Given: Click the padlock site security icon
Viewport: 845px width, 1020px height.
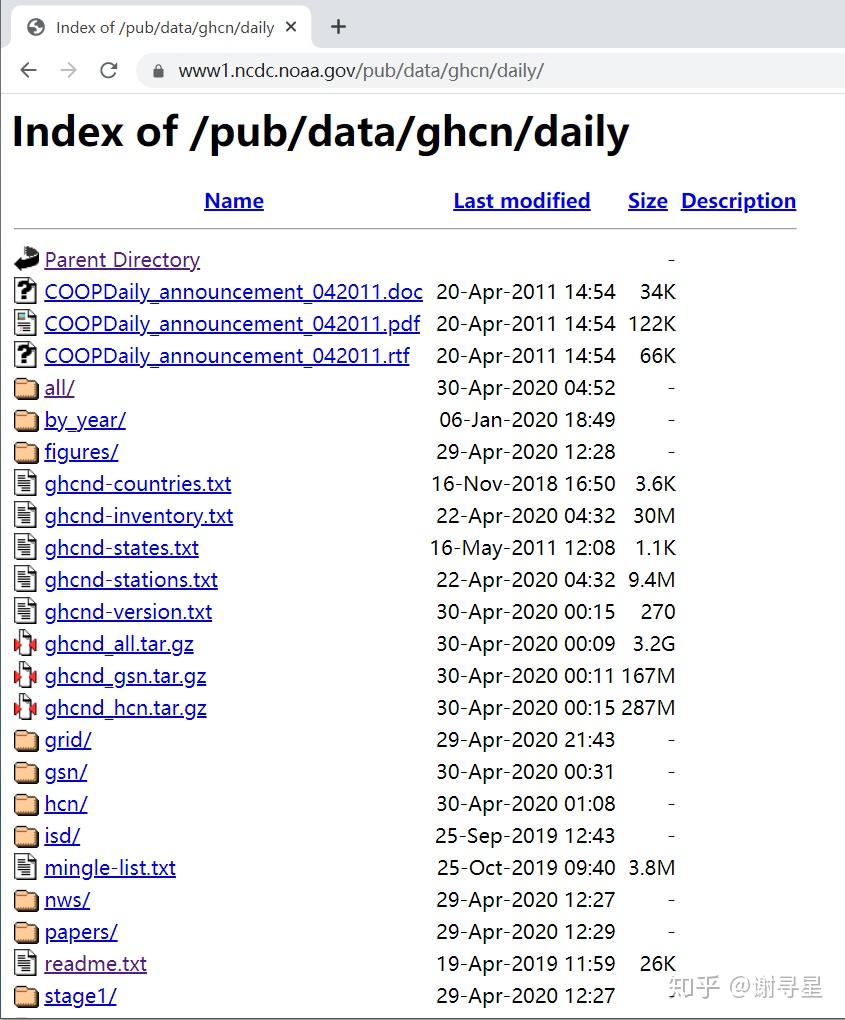Looking at the screenshot, I should [158, 71].
